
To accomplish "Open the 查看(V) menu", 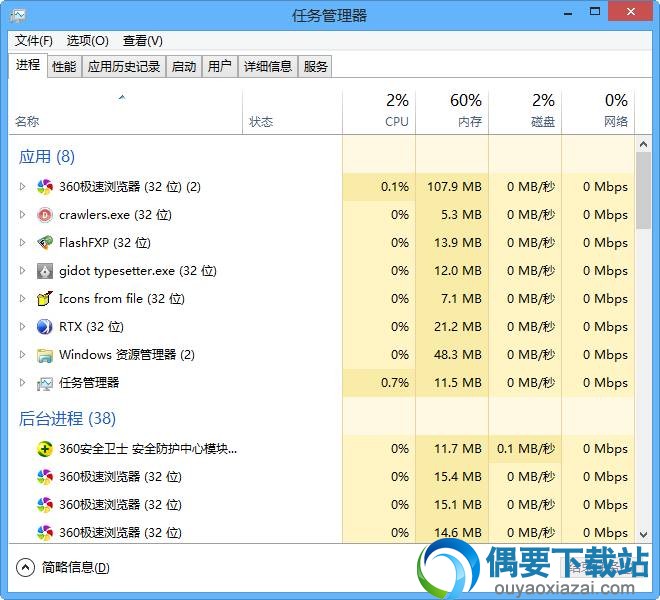I will 143,41.
